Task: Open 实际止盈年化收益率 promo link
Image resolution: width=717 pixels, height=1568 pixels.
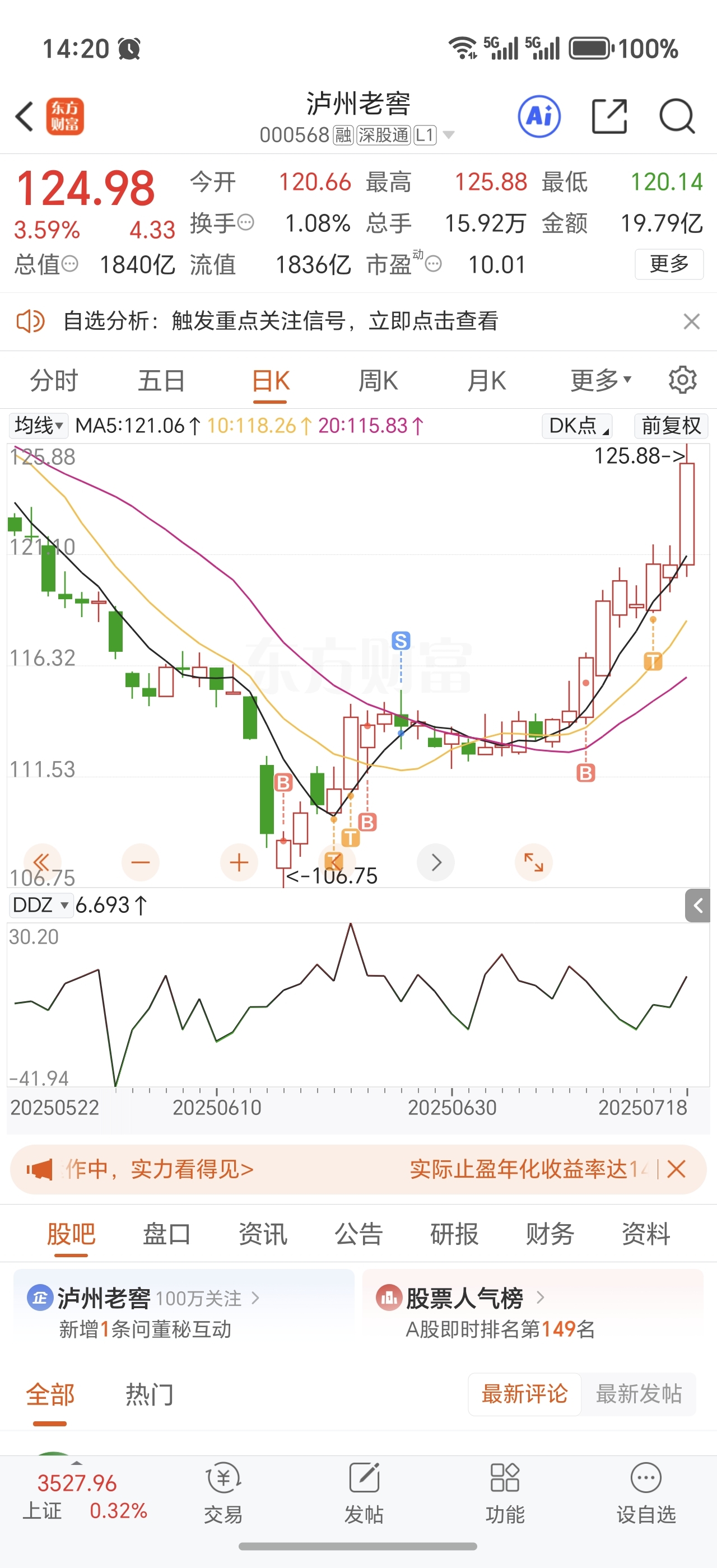Action: tap(529, 1169)
